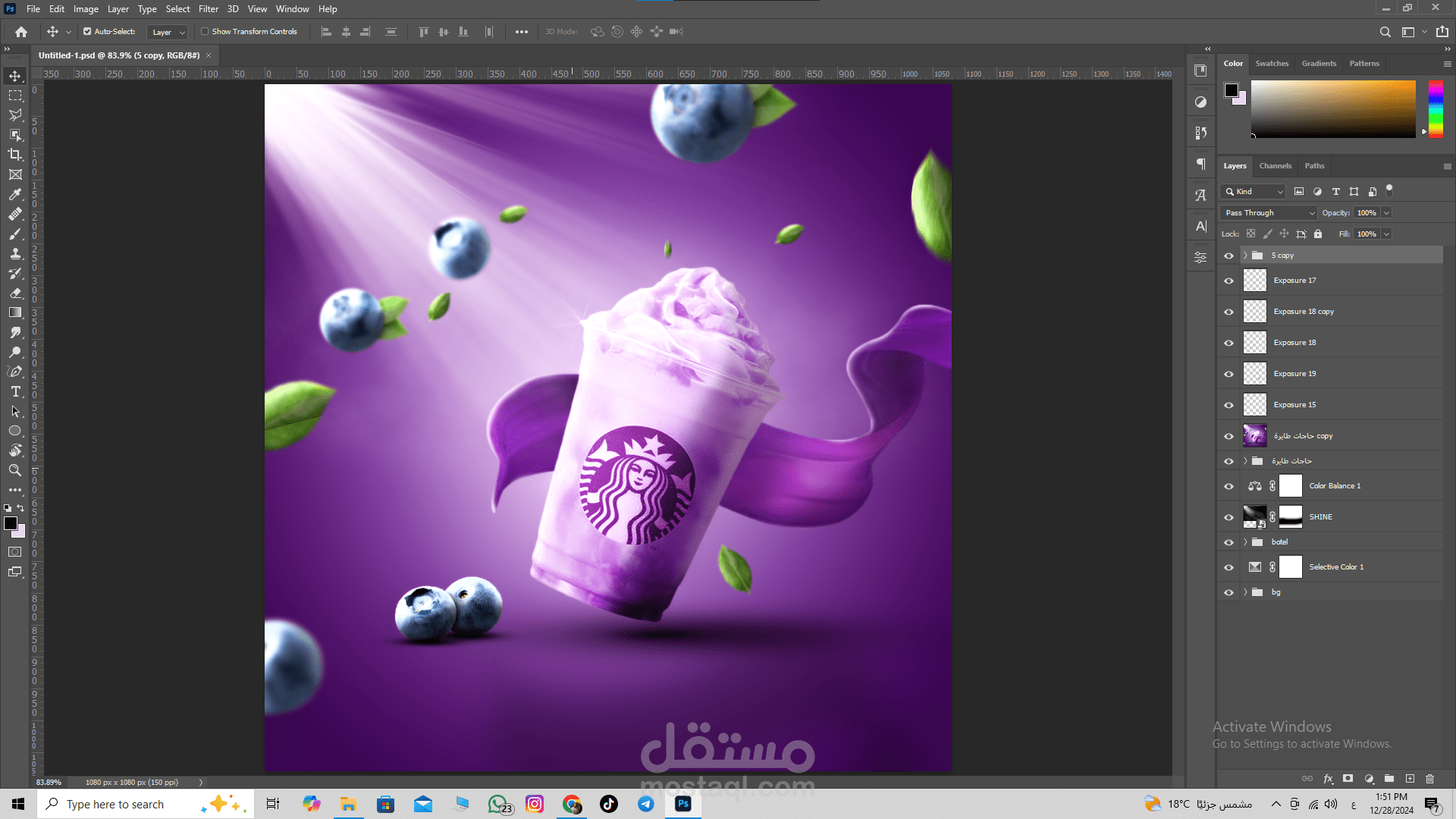Image resolution: width=1456 pixels, height=819 pixels.
Task: Select the Rectangular Marquee tool
Action: click(x=15, y=96)
